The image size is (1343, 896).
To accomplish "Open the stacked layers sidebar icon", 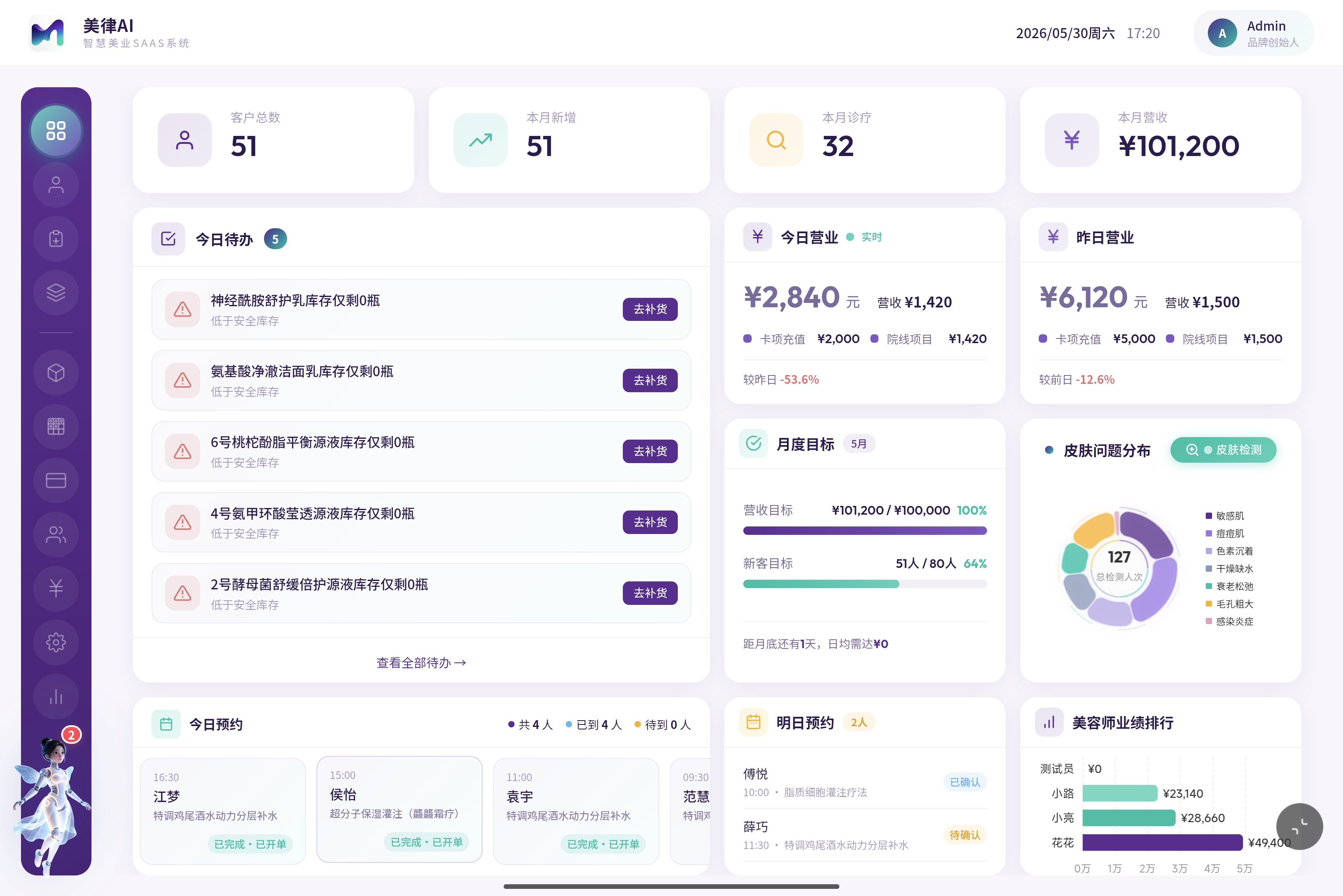I will [56, 292].
